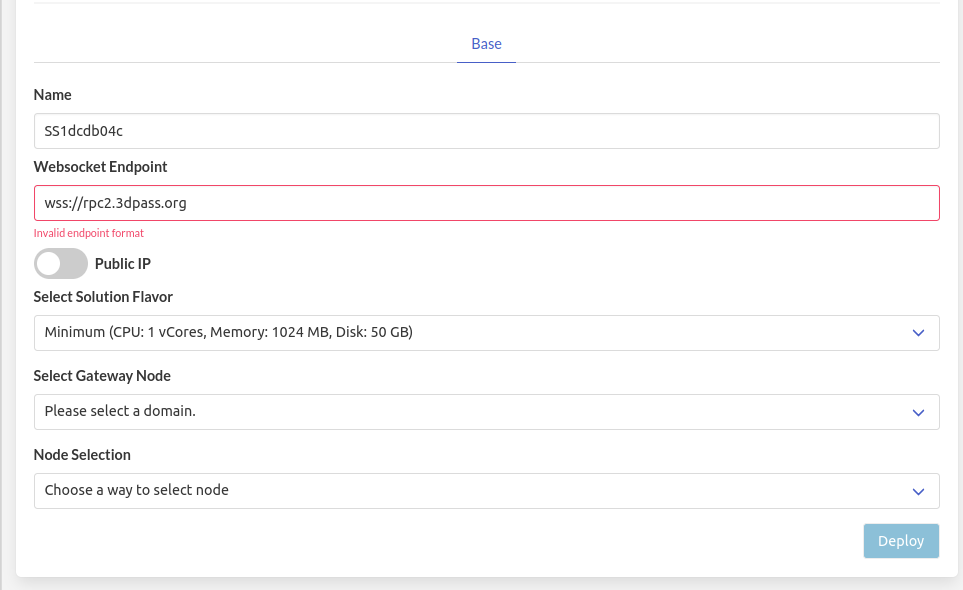Open the Select Solution Flavor combo box
Viewport: 963px width, 590px height.
tap(486, 333)
